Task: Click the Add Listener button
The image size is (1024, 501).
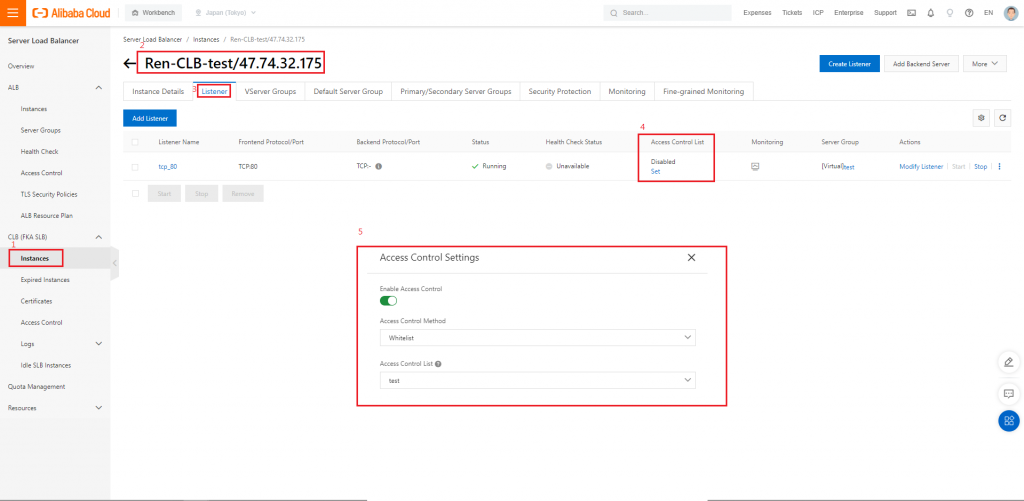Action: [150, 118]
